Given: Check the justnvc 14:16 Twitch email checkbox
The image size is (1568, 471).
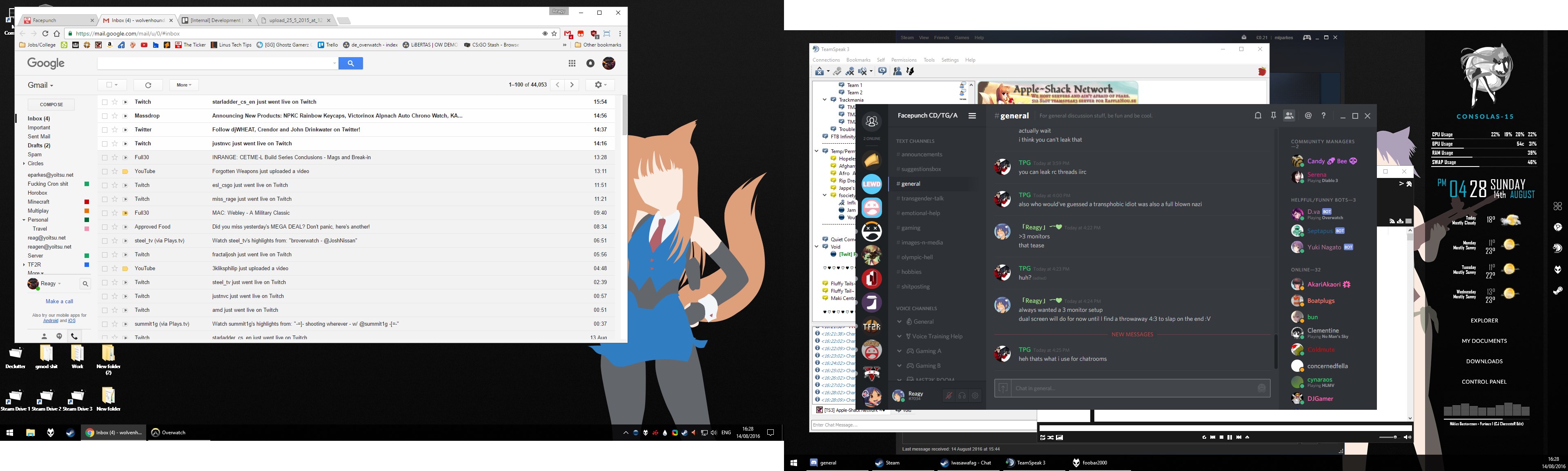Looking at the screenshot, I should (105, 144).
